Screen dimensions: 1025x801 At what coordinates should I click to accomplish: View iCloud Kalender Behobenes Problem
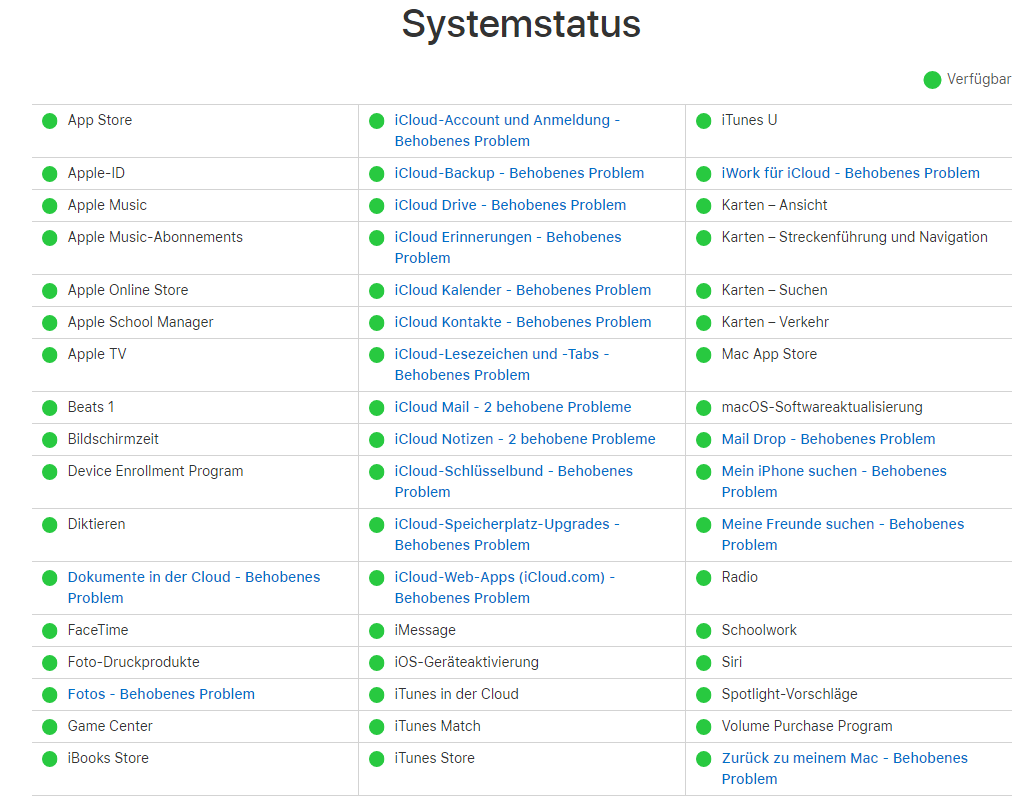pyautogui.click(x=522, y=290)
